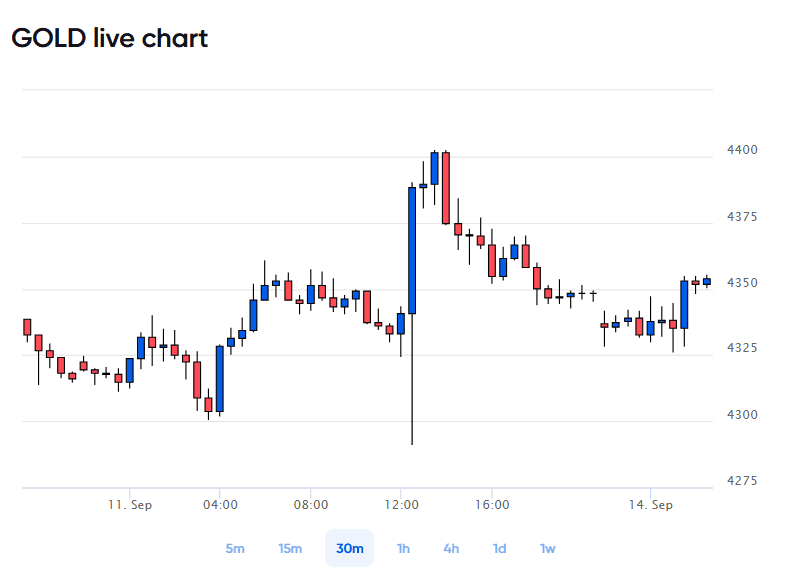Click the 4300 price axis label
Viewport: 786px width, 572px height.
(742, 415)
